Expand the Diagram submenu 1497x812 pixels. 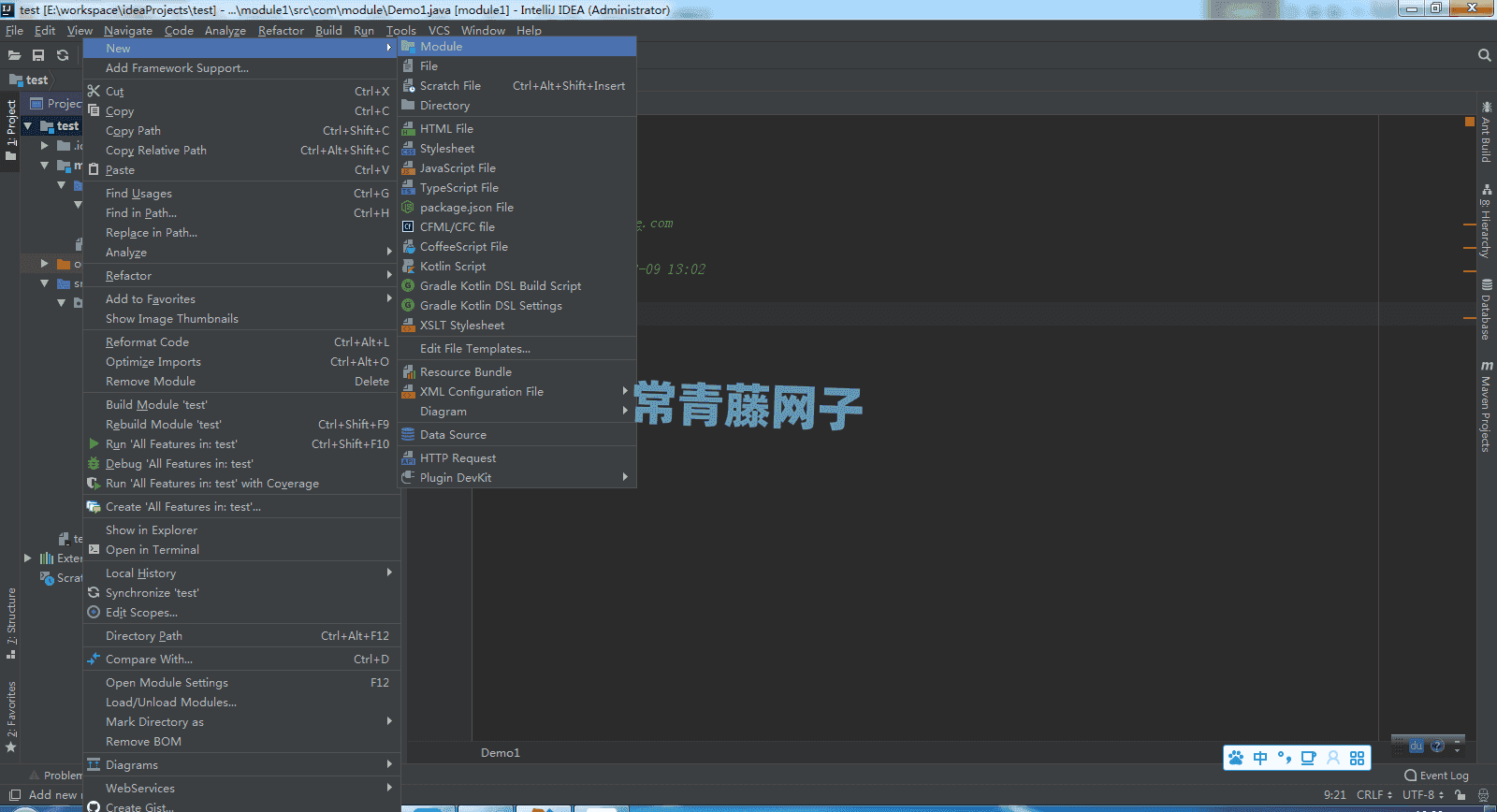(625, 411)
